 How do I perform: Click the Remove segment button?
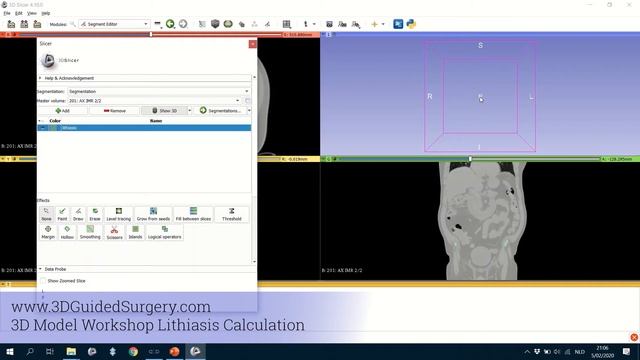tap(115, 111)
